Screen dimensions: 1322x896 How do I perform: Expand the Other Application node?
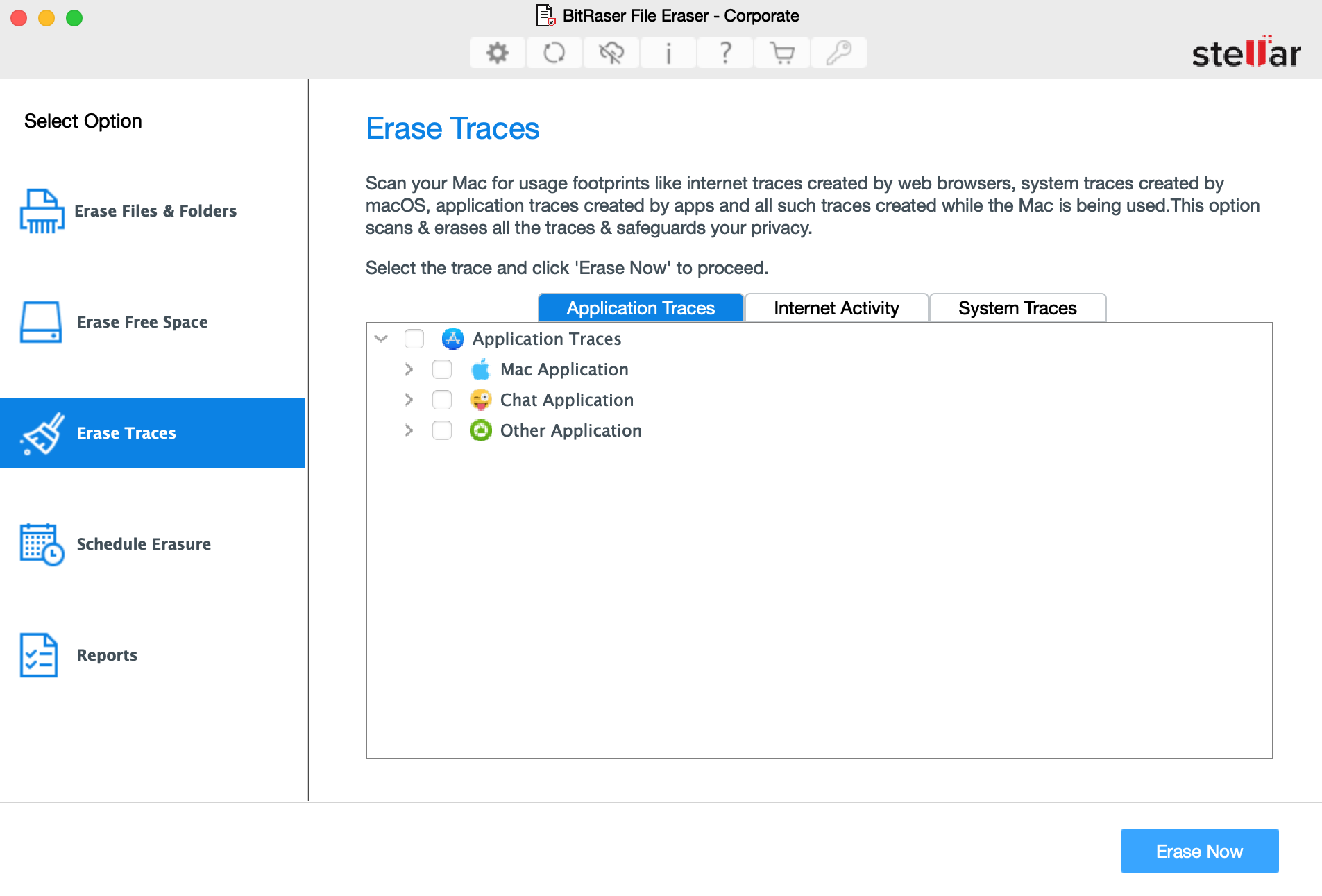point(409,430)
